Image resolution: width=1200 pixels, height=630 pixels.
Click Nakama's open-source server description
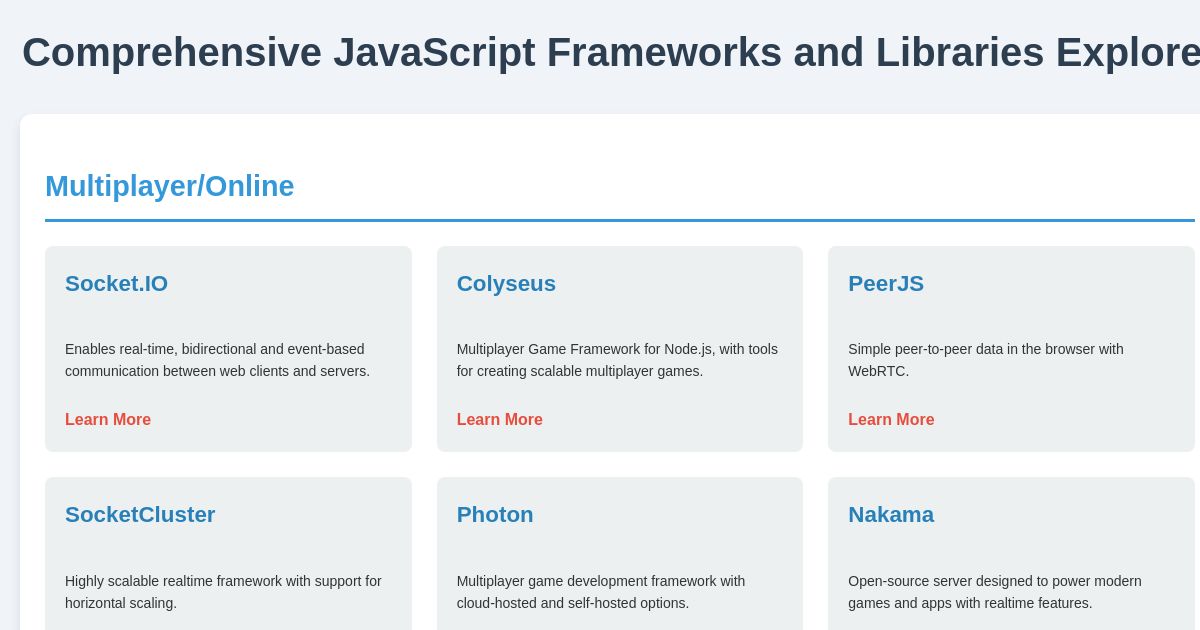995,592
